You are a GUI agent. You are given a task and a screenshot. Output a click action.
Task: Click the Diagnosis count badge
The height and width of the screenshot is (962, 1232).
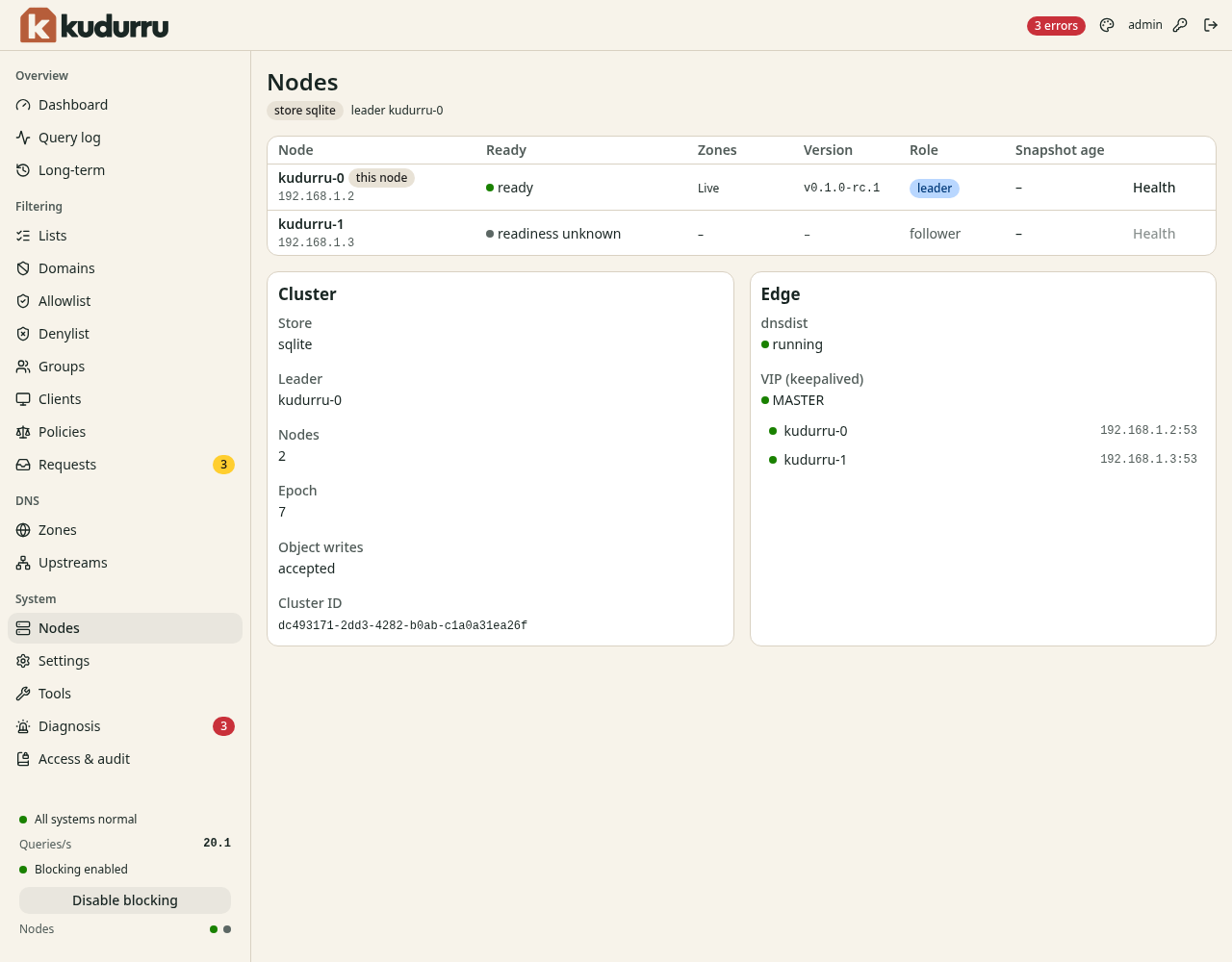(x=223, y=726)
